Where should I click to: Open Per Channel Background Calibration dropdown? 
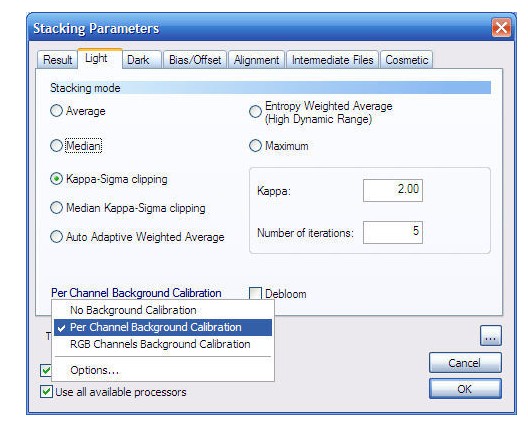(x=136, y=293)
